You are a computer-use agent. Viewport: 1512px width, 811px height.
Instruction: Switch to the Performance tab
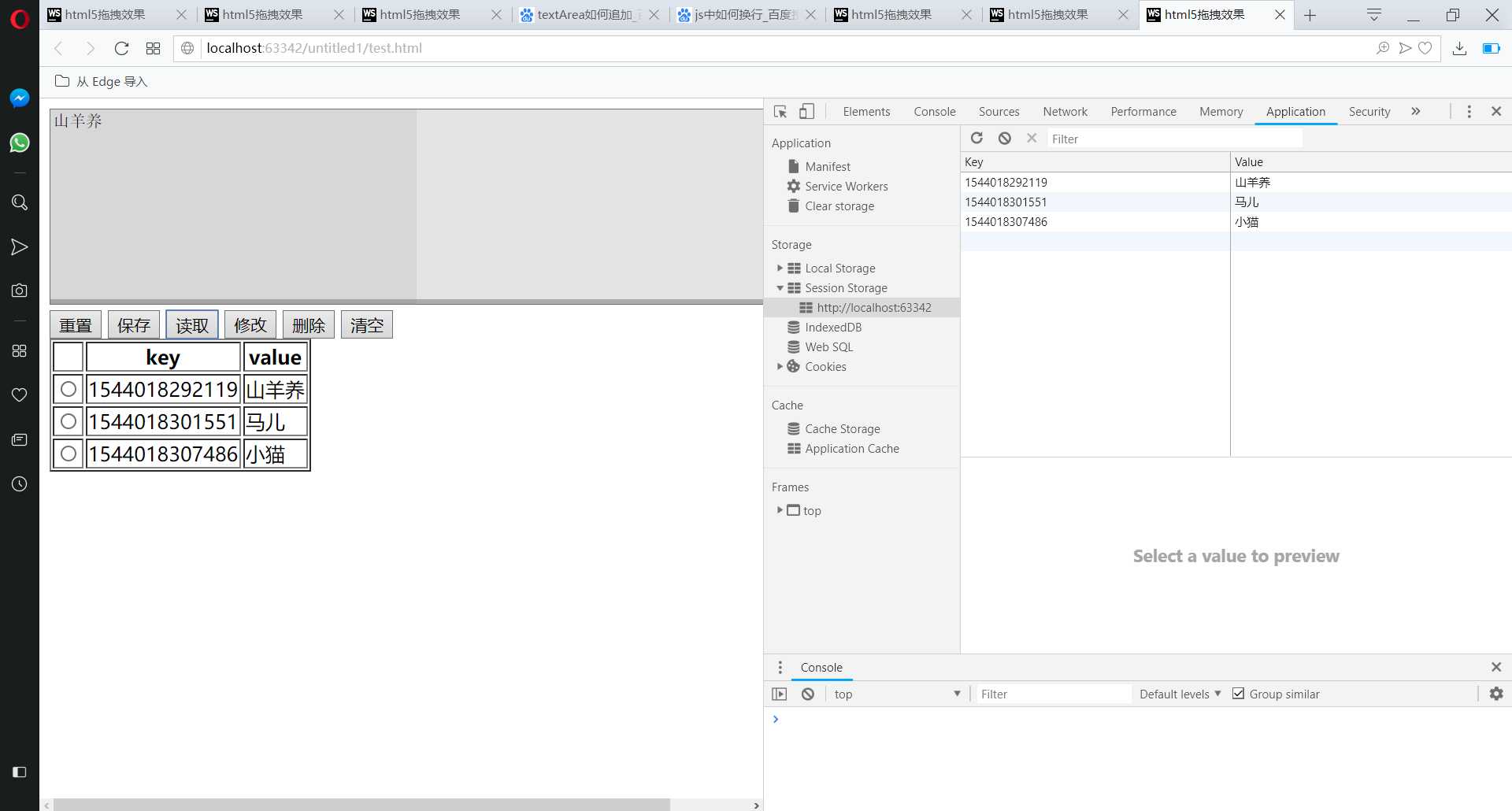[1143, 112]
